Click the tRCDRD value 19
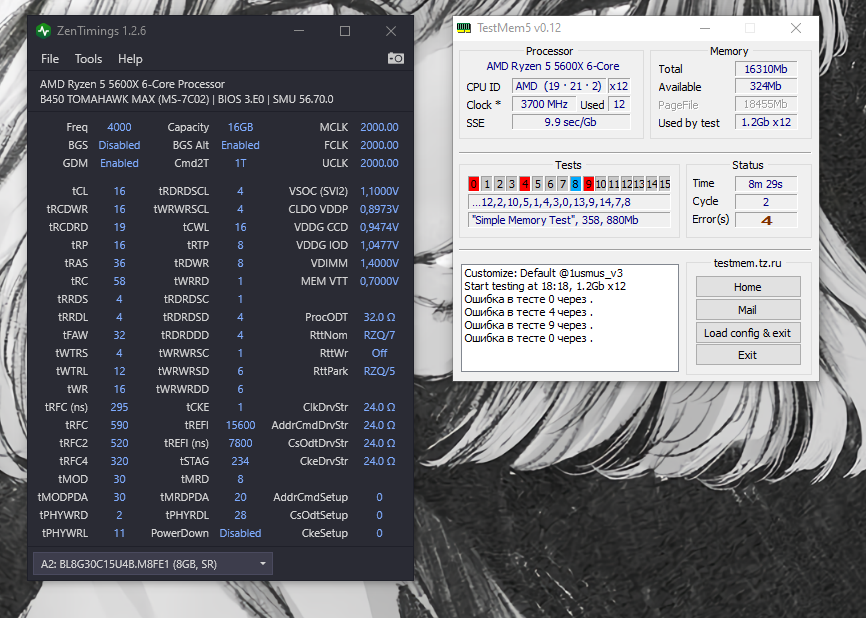Screen dimensions: 866x618 119,227
